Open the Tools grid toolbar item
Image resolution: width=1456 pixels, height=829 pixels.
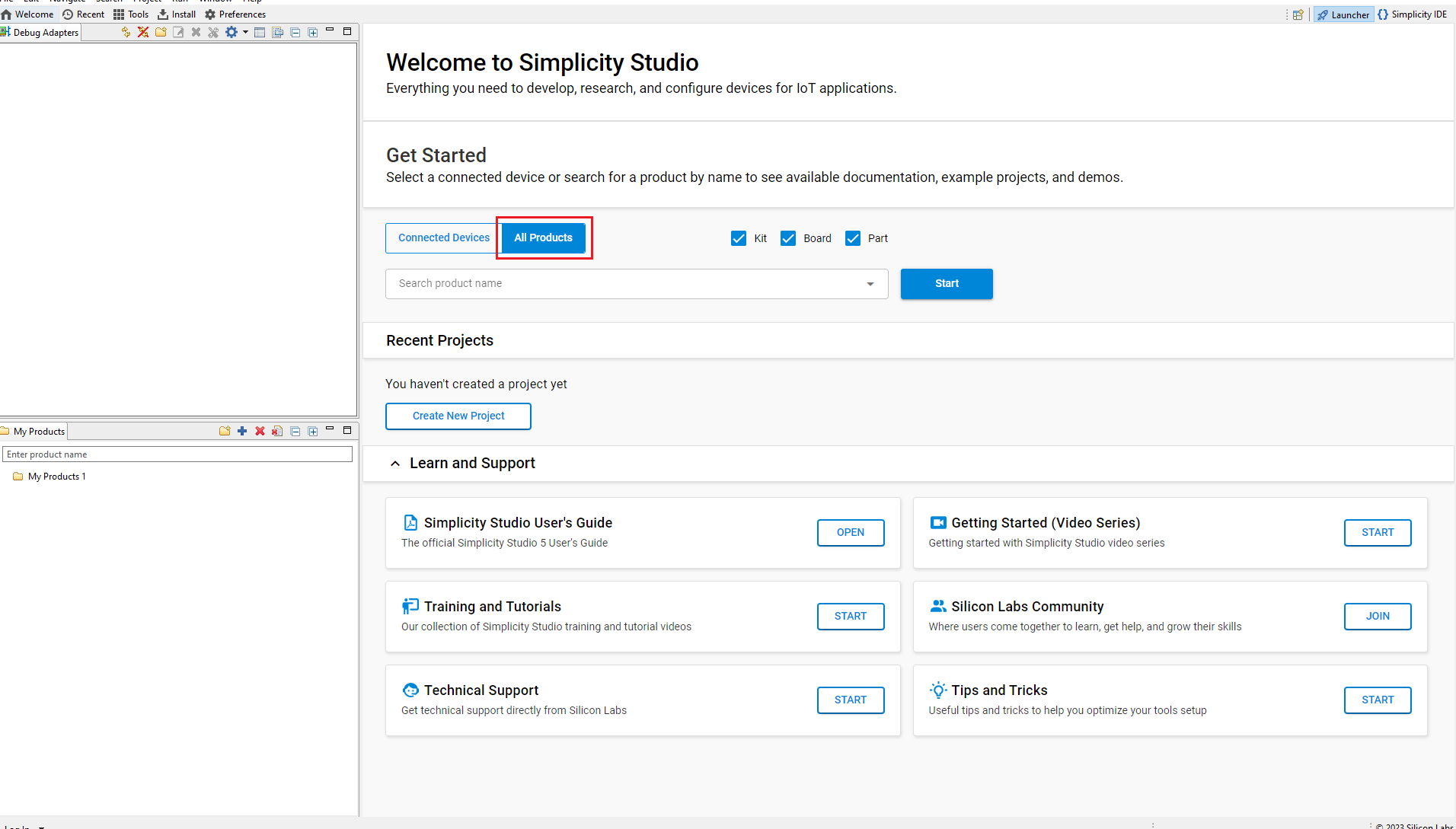pyautogui.click(x=131, y=14)
